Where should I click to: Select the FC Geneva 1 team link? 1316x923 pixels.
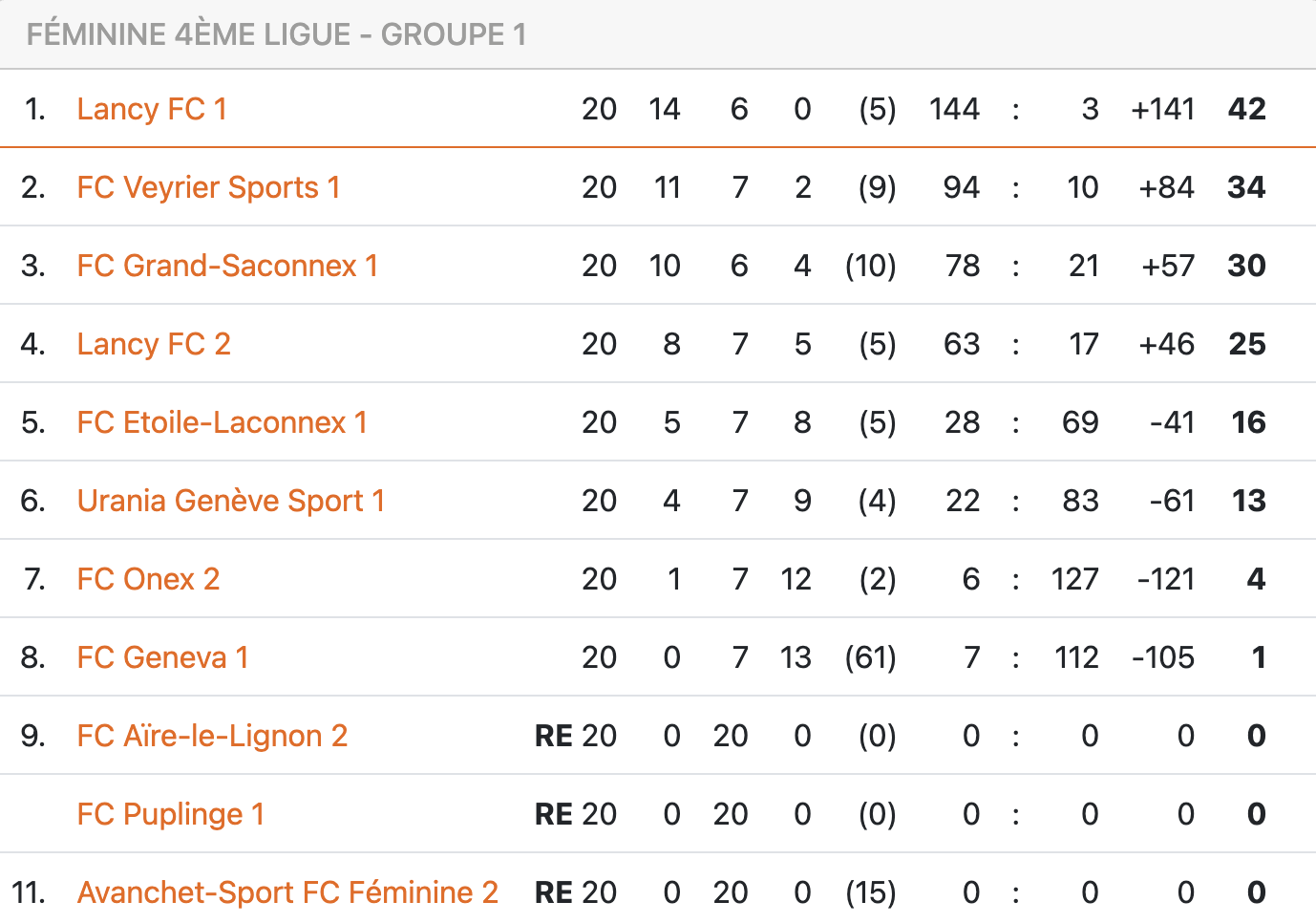click(x=162, y=657)
